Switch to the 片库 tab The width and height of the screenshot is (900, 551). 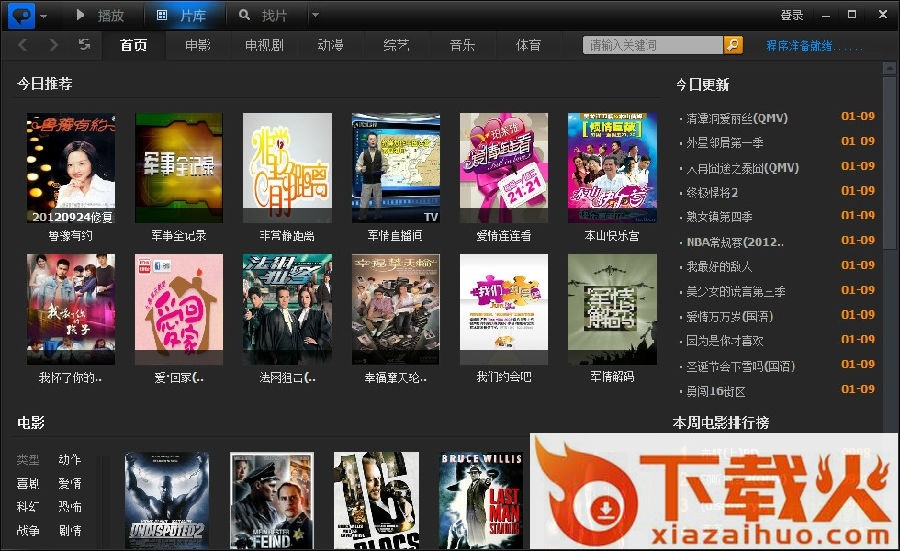[183, 15]
